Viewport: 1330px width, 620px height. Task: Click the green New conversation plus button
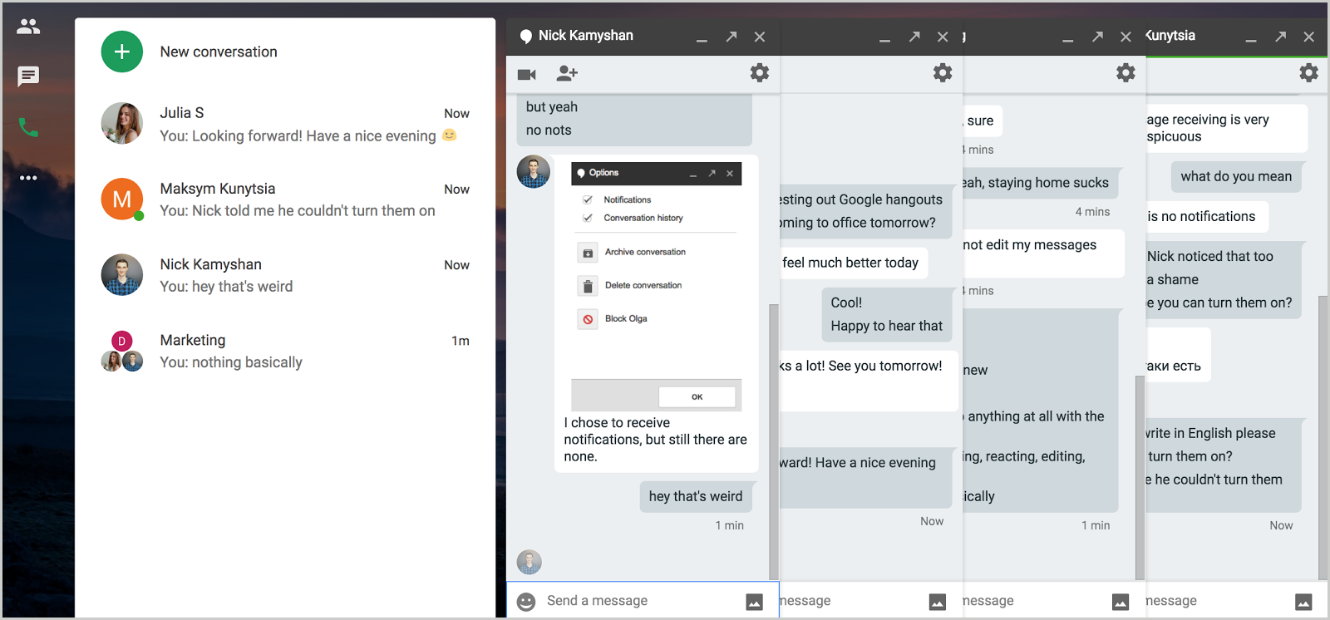tap(122, 52)
